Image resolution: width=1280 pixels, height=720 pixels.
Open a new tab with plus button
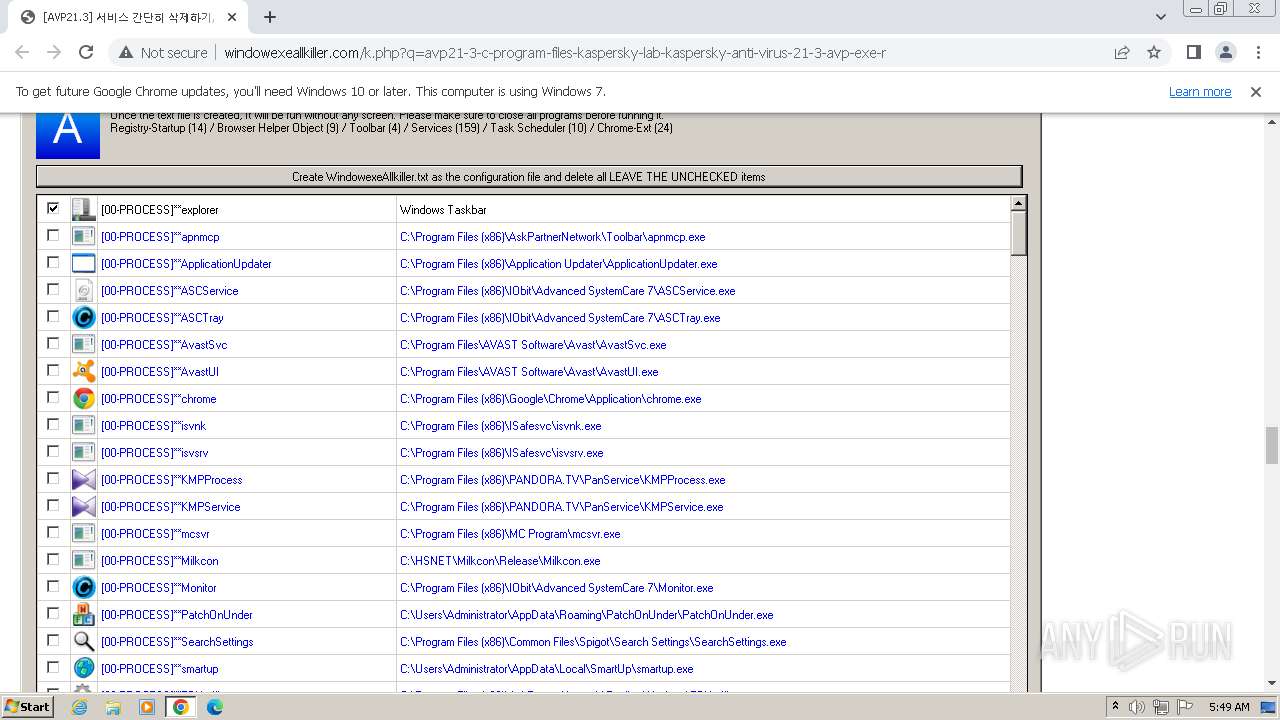(270, 17)
